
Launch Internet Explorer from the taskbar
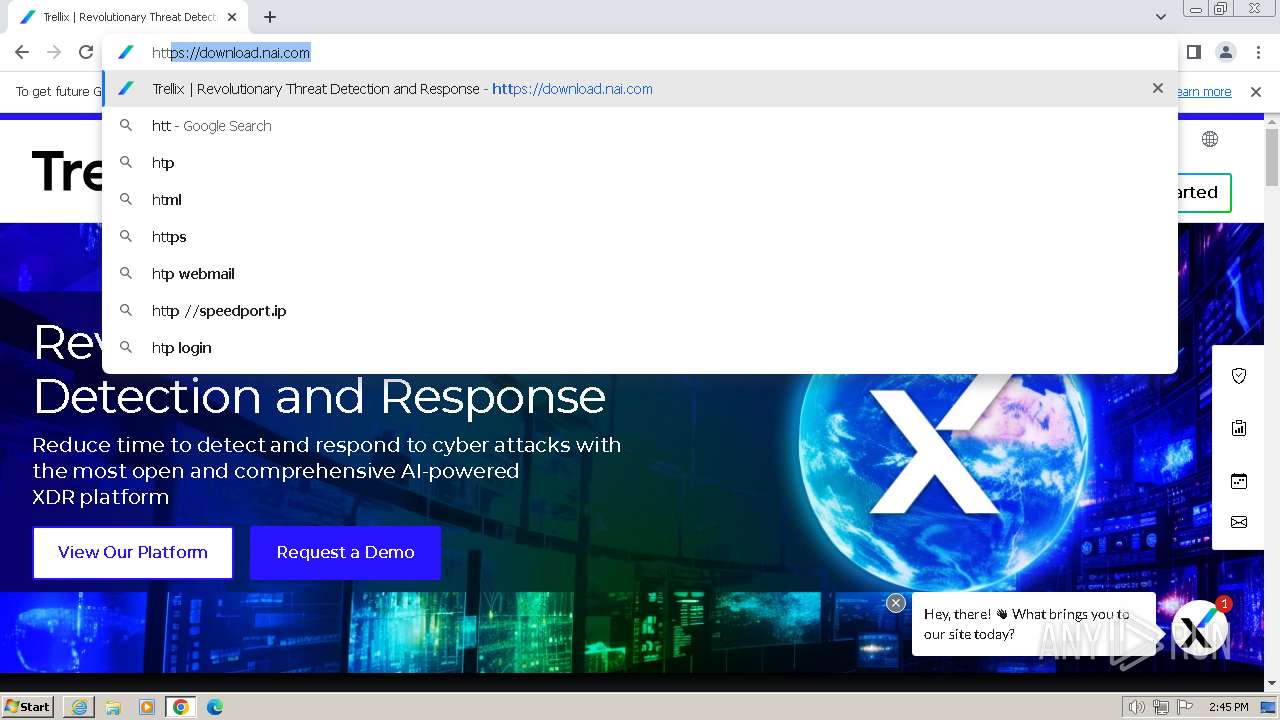(79, 707)
